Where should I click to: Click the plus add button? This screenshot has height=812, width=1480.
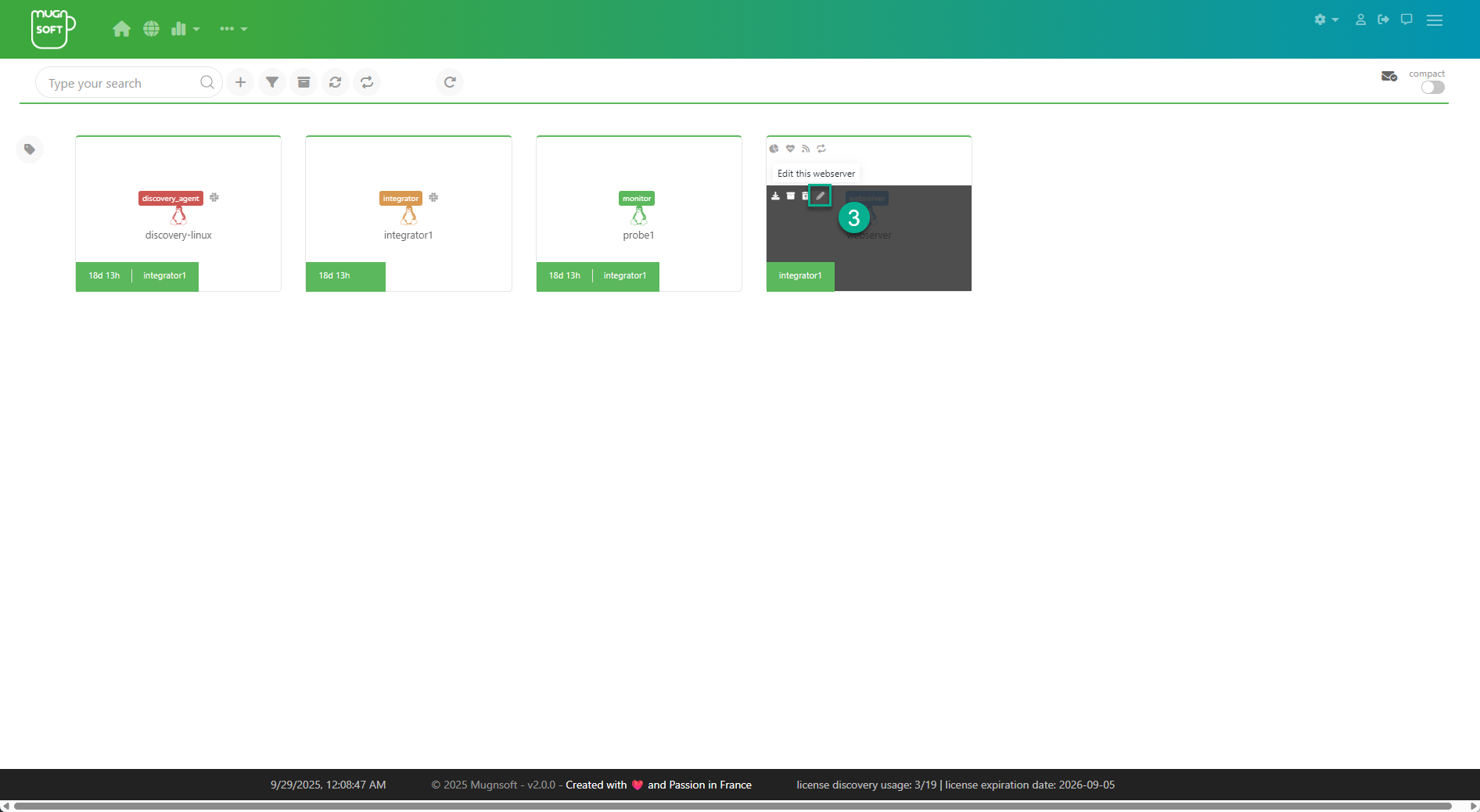tap(240, 82)
